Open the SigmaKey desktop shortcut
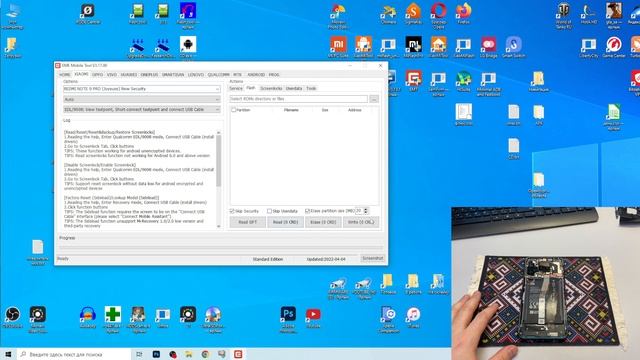This screenshot has height=360, width=640. point(413,13)
